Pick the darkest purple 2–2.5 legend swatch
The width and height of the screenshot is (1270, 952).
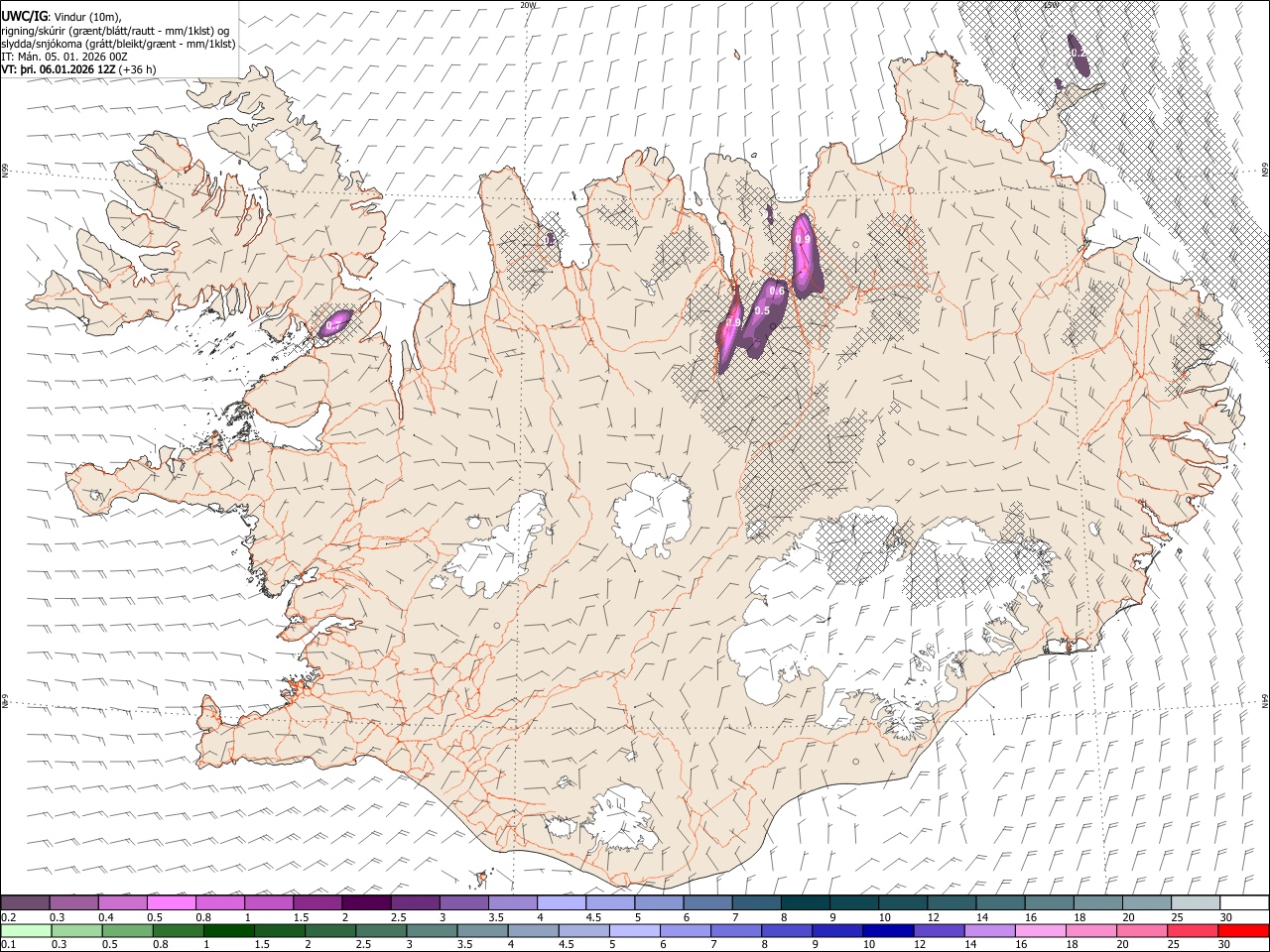point(365,902)
